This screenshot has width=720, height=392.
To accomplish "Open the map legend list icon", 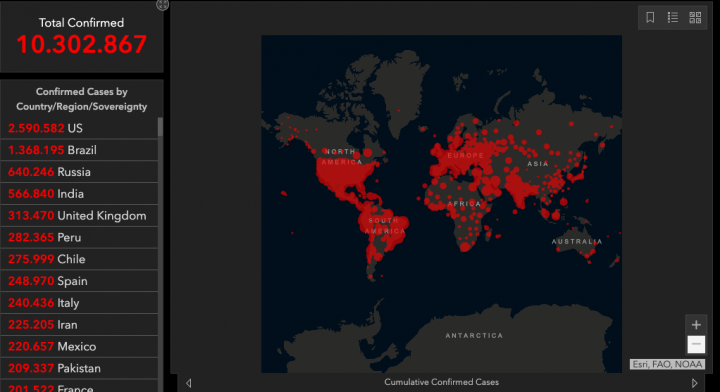I will [673, 18].
